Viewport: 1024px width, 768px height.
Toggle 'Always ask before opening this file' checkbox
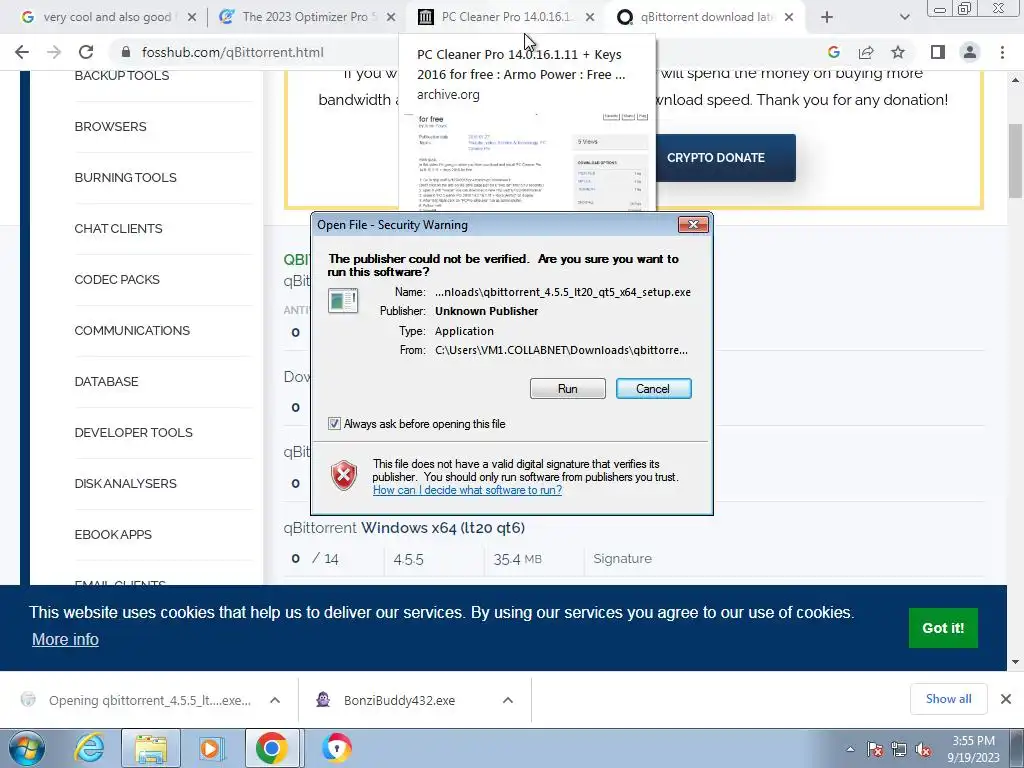coord(334,424)
